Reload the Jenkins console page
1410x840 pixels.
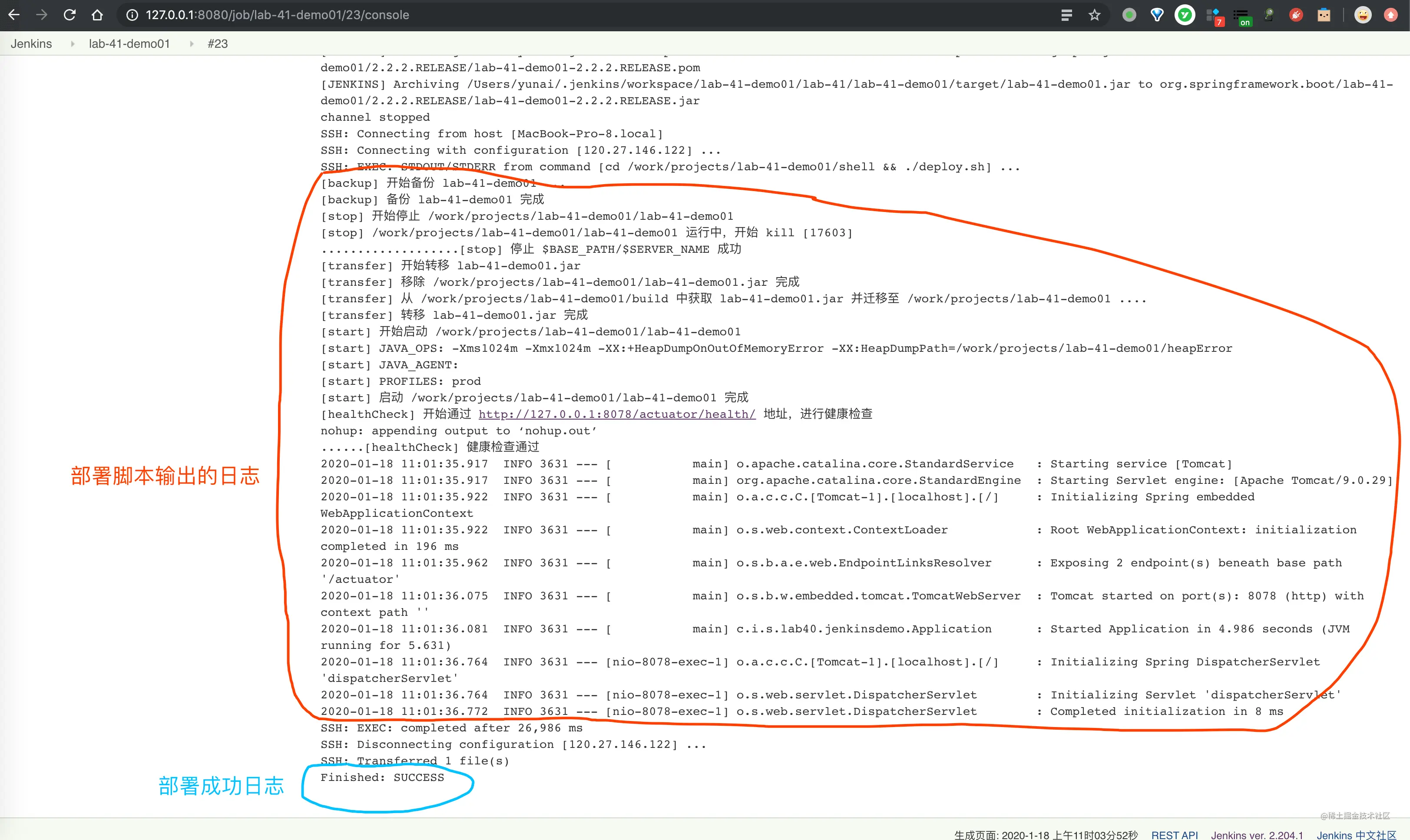click(x=70, y=15)
